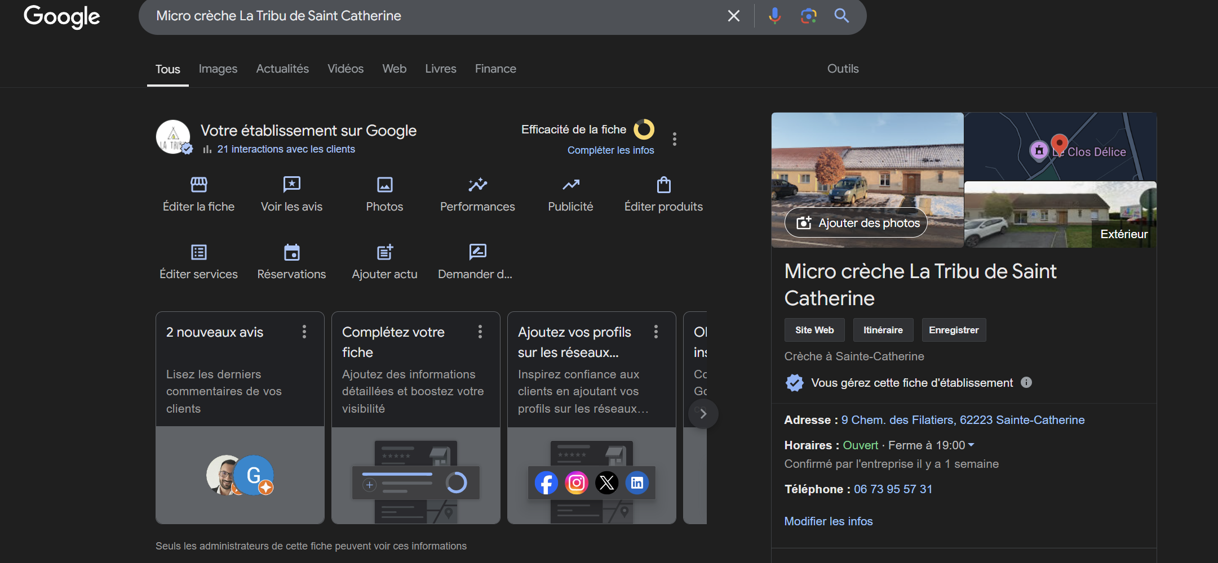
Task: Click the Instagram icon in card
Action: coord(576,483)
